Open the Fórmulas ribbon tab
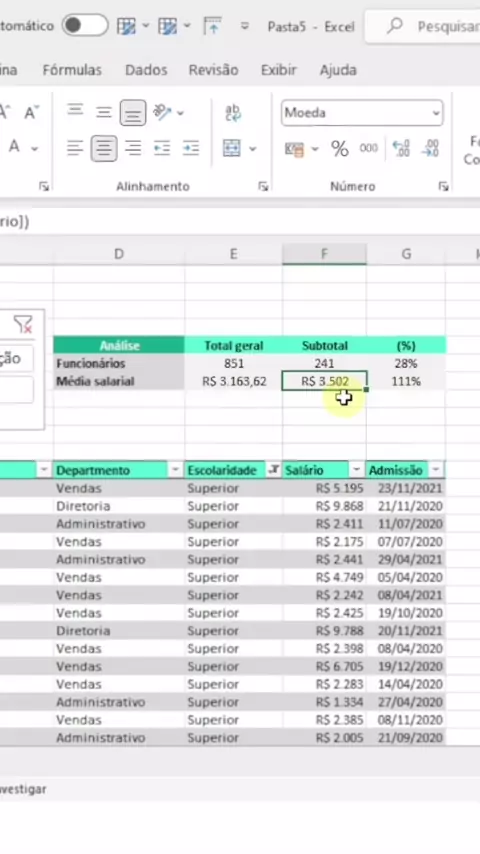Screen dimensions: 480x854 pos(72,70)
